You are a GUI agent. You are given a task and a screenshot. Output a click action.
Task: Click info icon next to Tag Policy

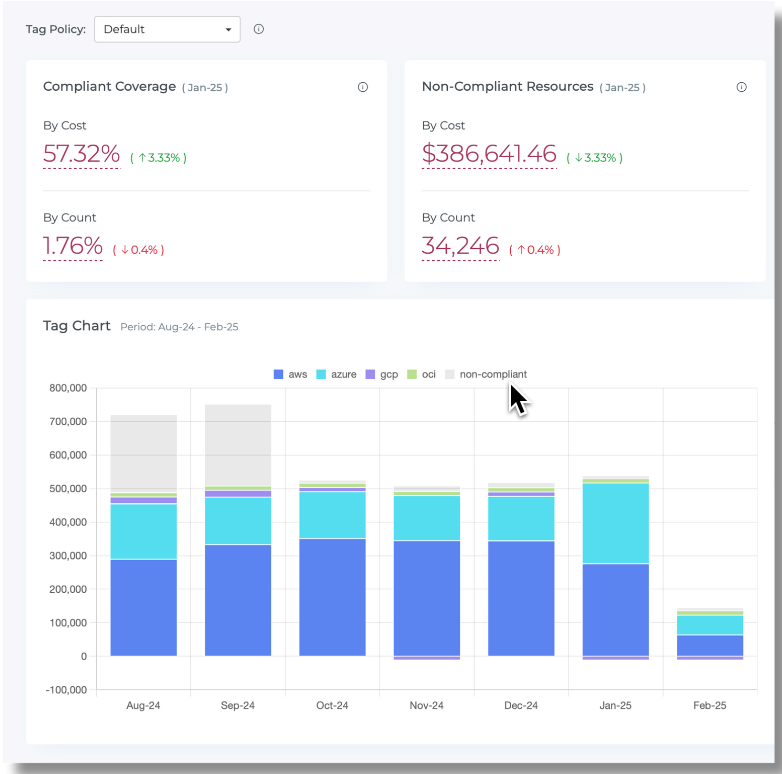click(x=259, y=29)
